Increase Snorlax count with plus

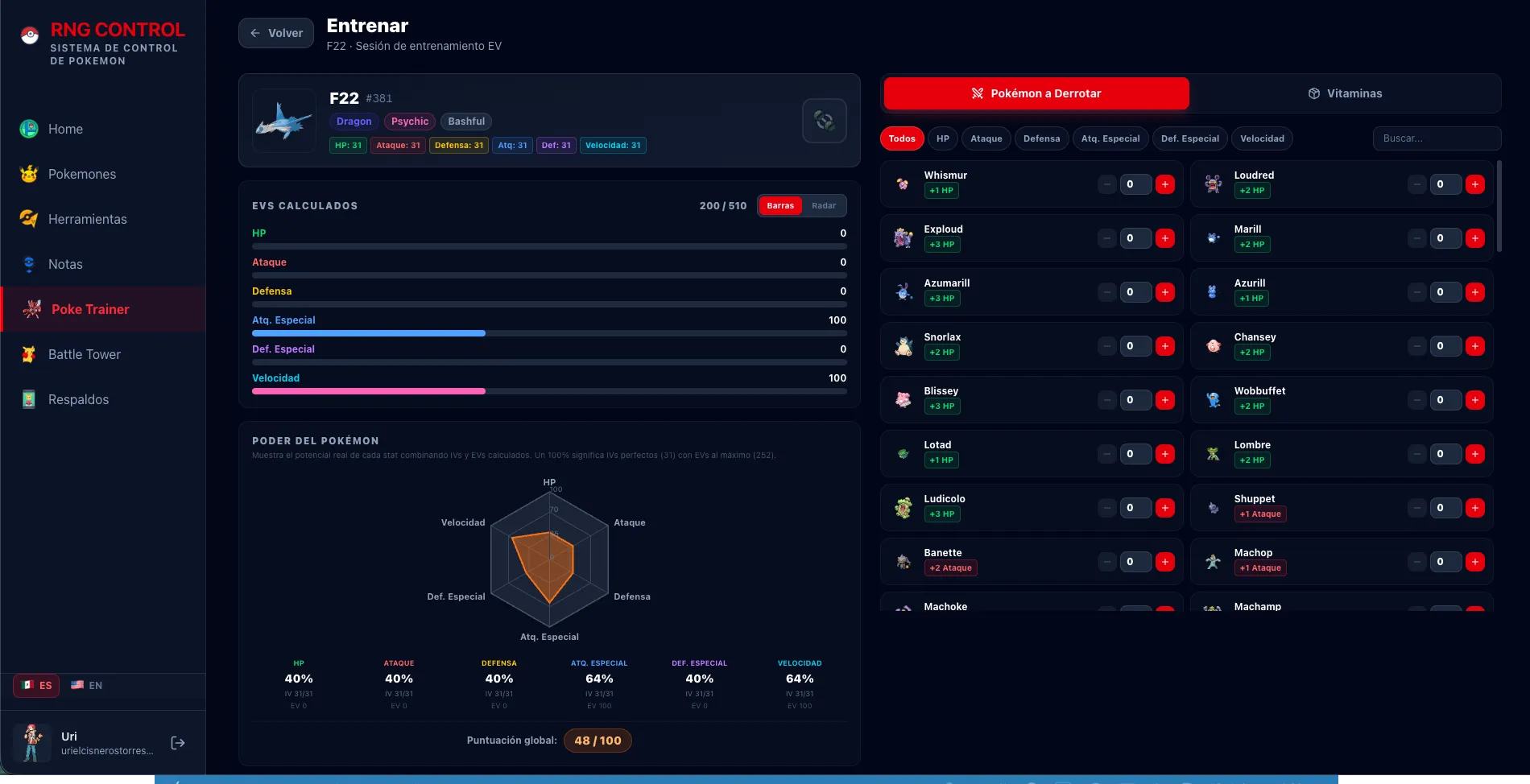point(1164,346)
